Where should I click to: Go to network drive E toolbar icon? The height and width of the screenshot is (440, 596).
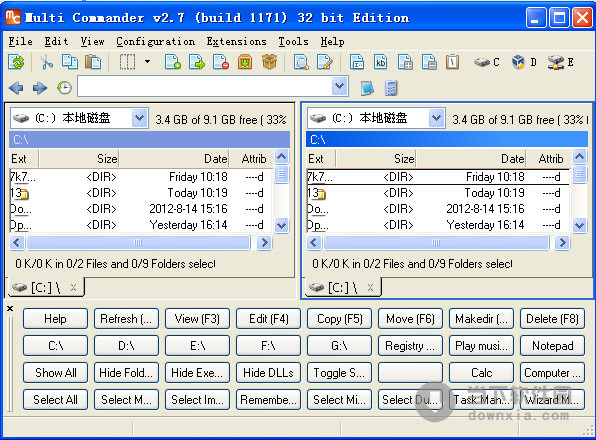click(561, 62)
